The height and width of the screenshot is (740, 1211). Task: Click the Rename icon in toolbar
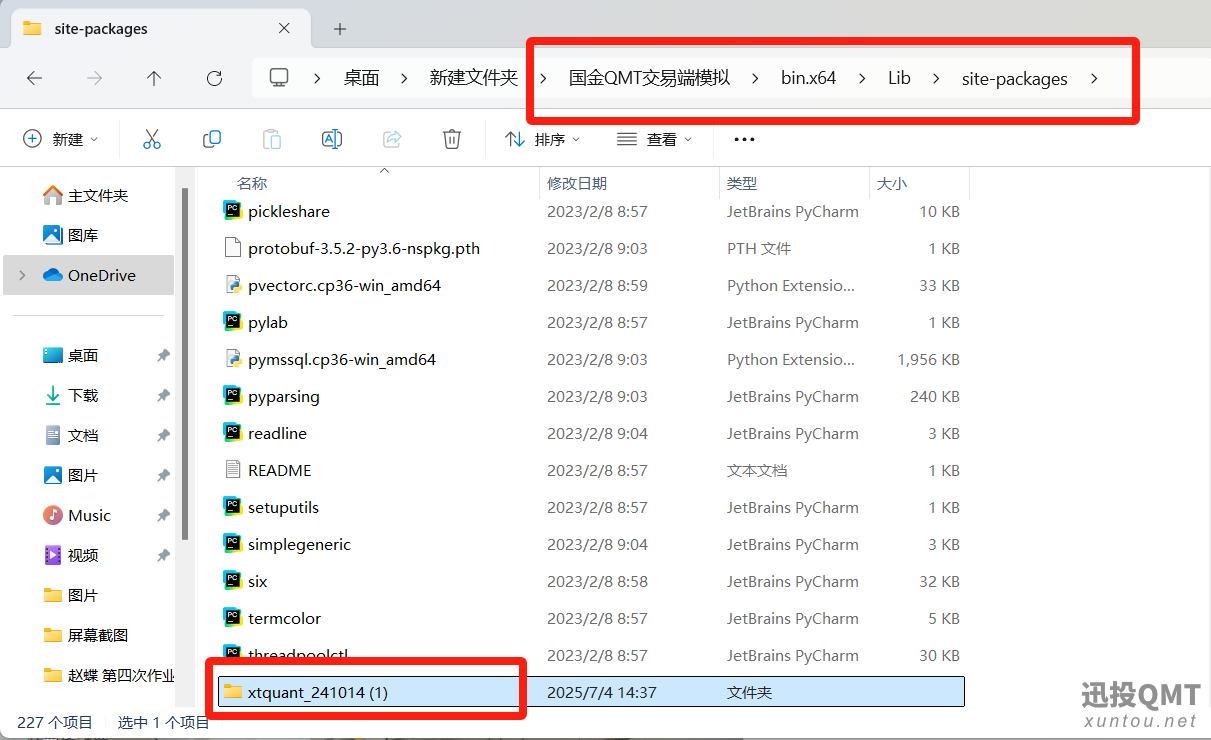[332, 139]
